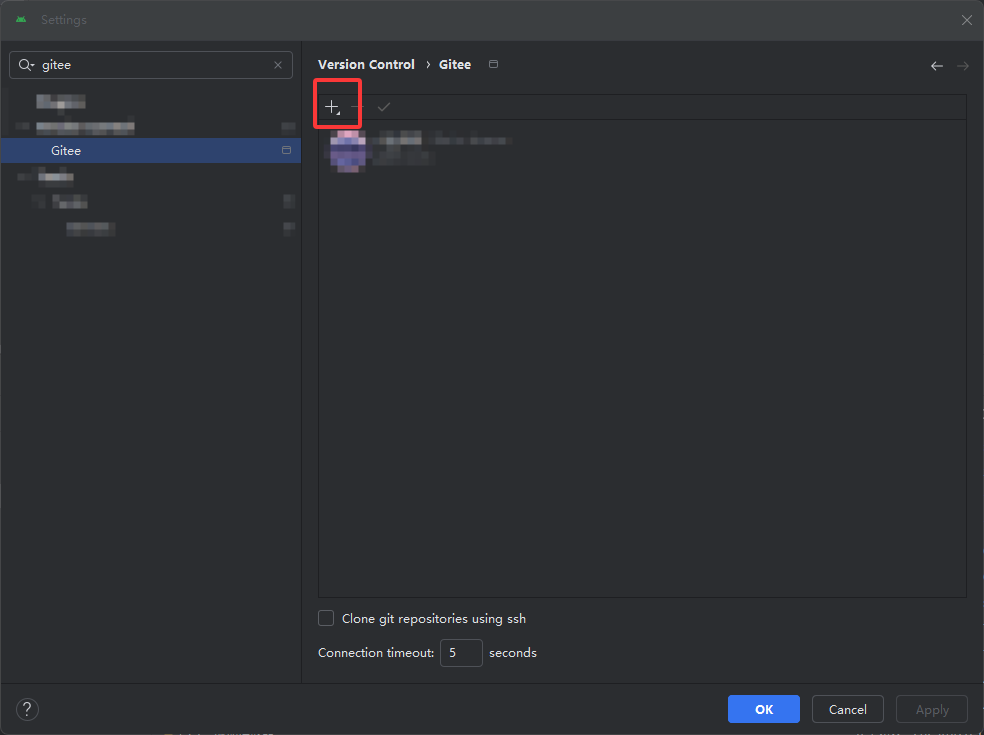The height and width of the screenshot is (735, 984).
Task: Click the icon beside the Gitee breadcrumb
Action: [x=493, y=63]
